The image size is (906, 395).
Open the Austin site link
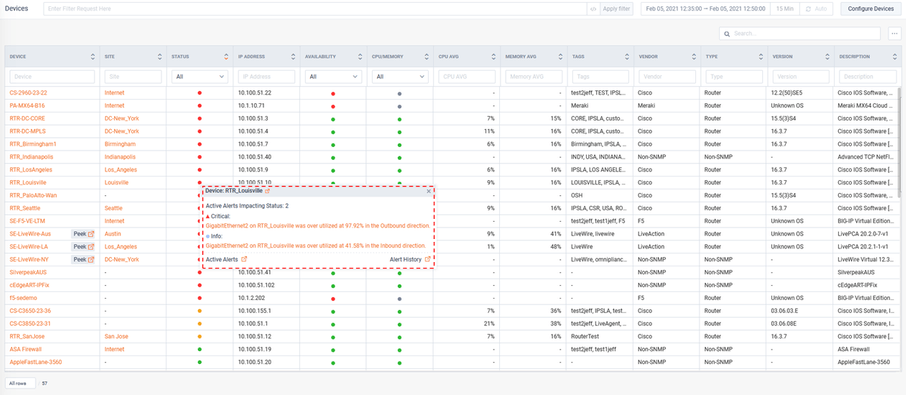(x=113, y=234)
